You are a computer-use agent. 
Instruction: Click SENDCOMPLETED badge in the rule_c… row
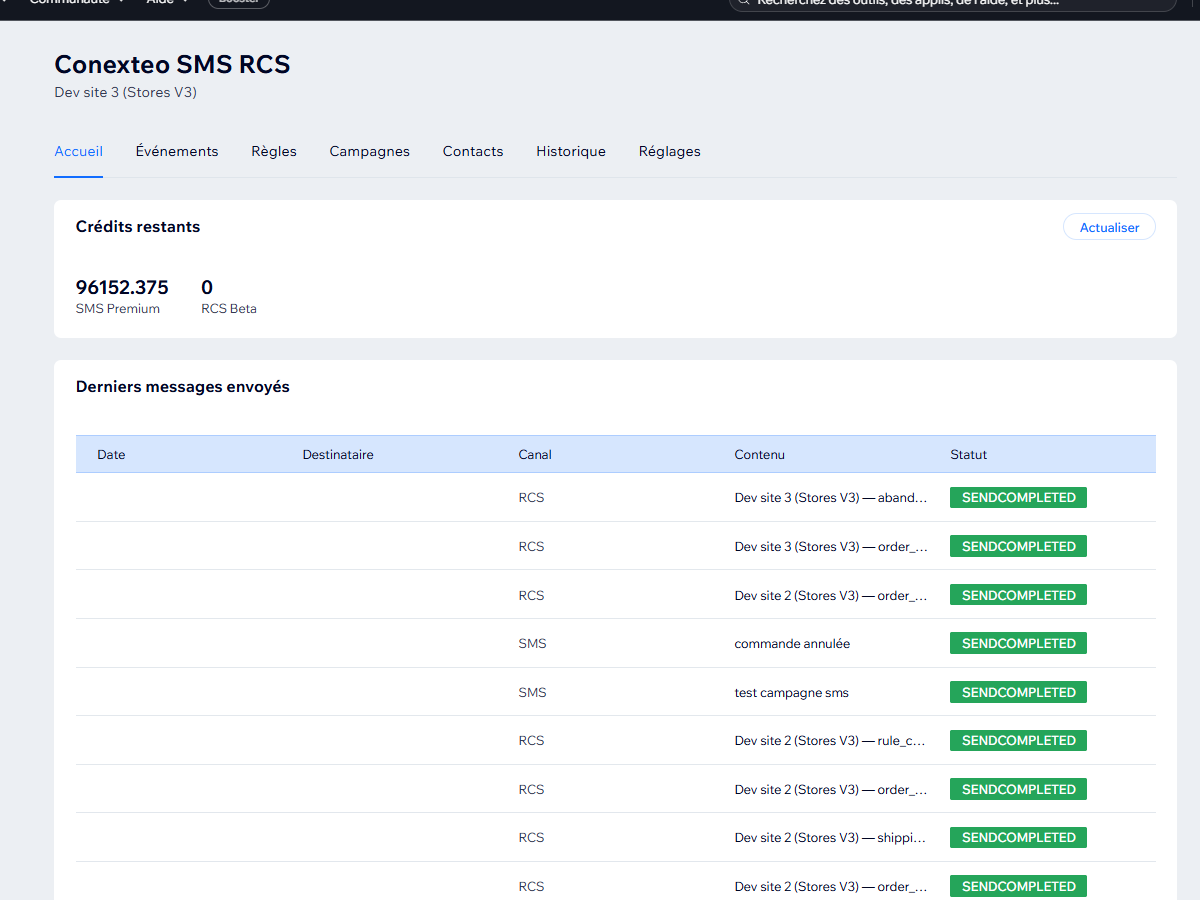1018,740
